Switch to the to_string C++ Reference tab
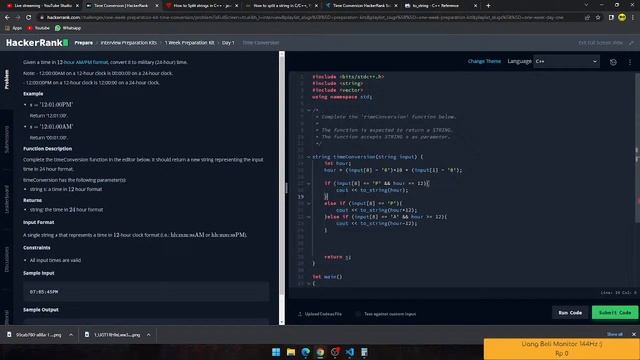The height and width of the screenshot is (360, 640). [x=441, y=6]
